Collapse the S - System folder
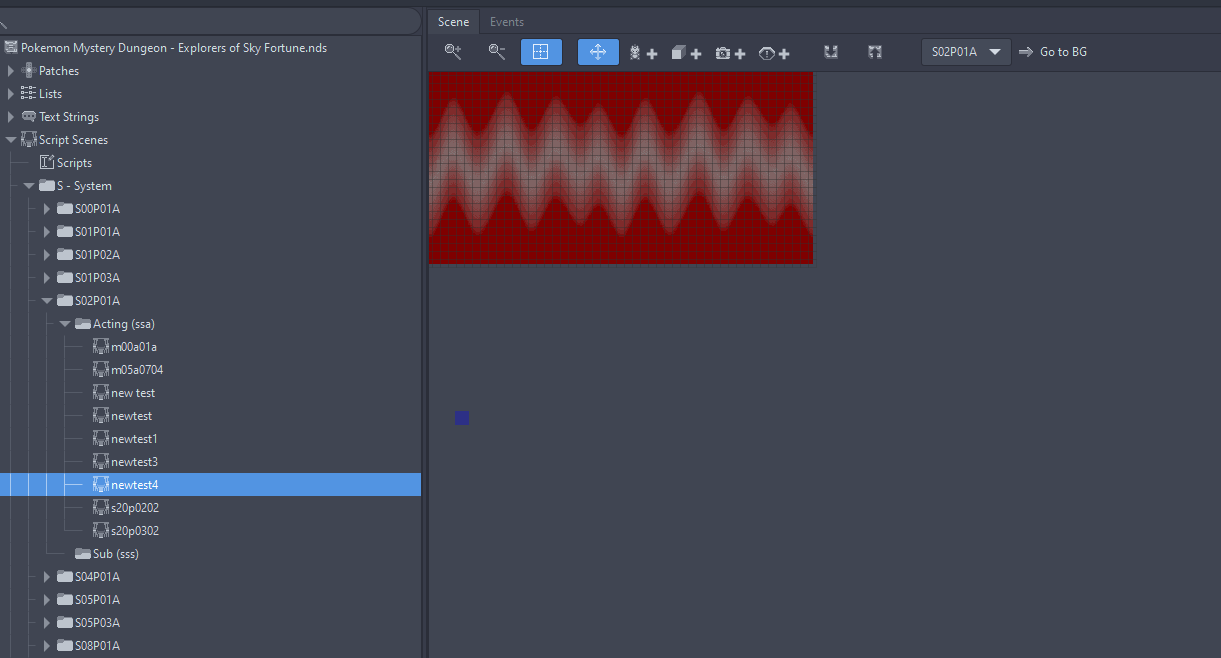1221x658 pixels. [29, 186]
